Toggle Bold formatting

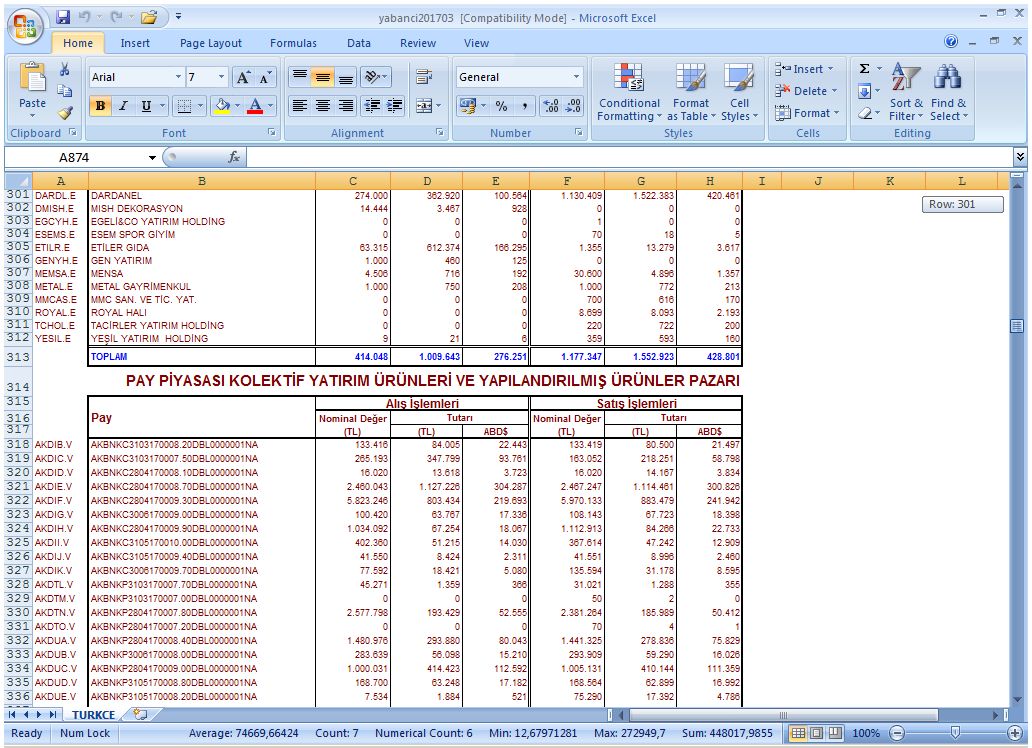100,105
